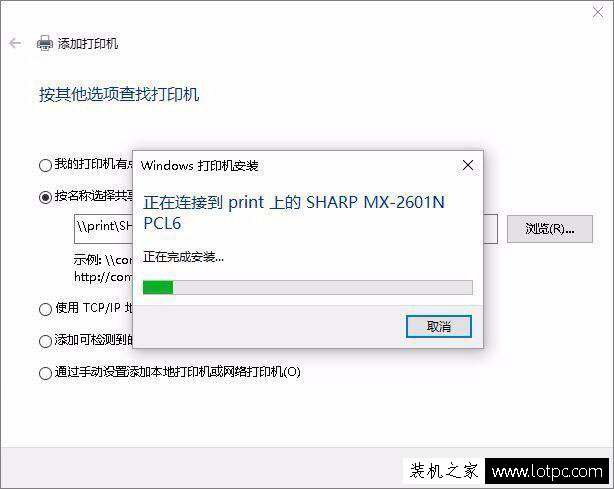This screenshot has width=614, height=489.
Task: Click the 按其他选项查找打印机 heading
Action: click(119, 94)
